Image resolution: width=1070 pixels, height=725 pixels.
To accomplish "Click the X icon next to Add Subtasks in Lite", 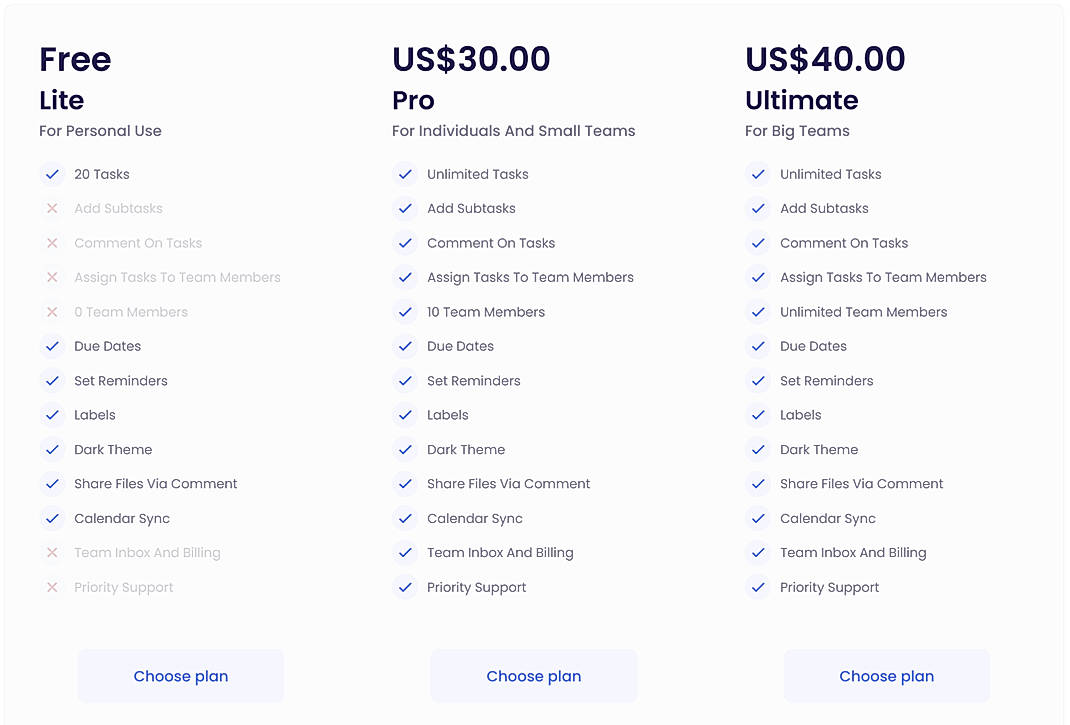I will click(x=52, y=208).
